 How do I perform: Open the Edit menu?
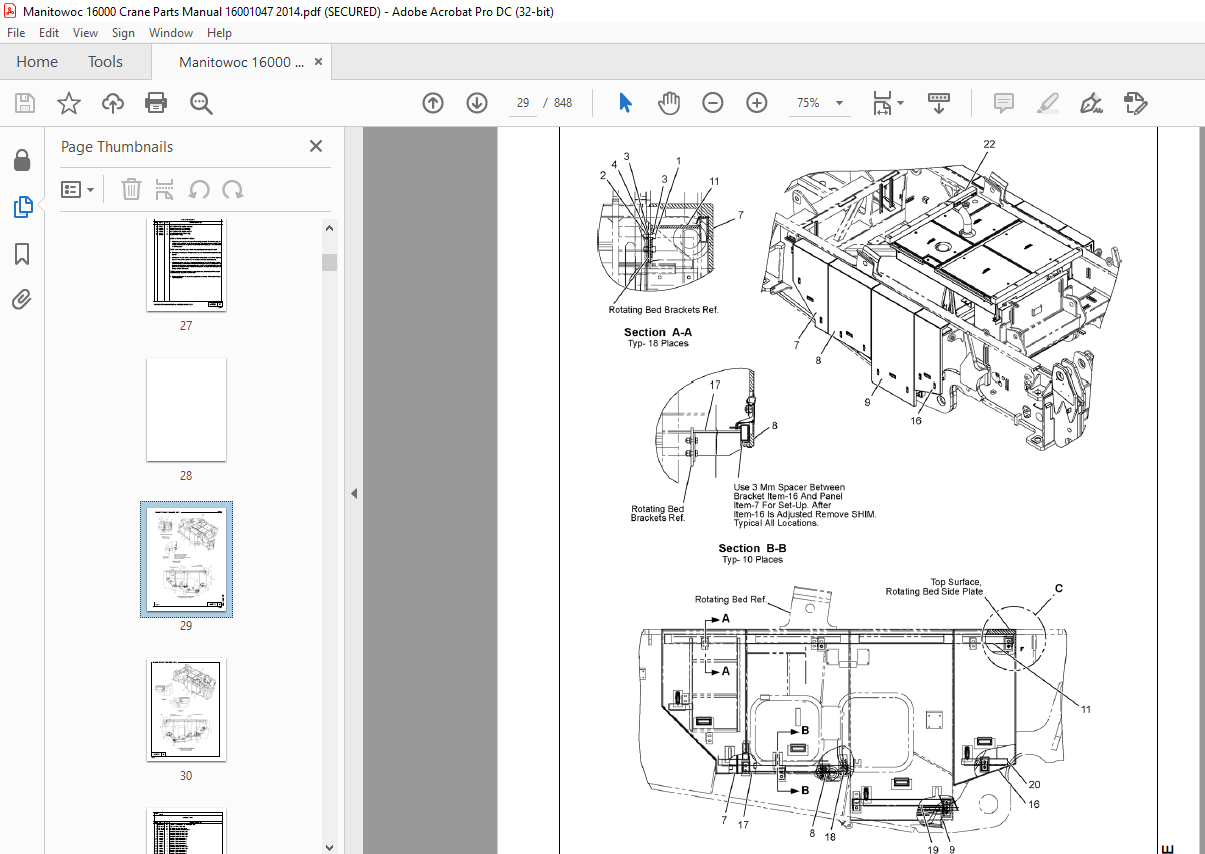[49, 33]
